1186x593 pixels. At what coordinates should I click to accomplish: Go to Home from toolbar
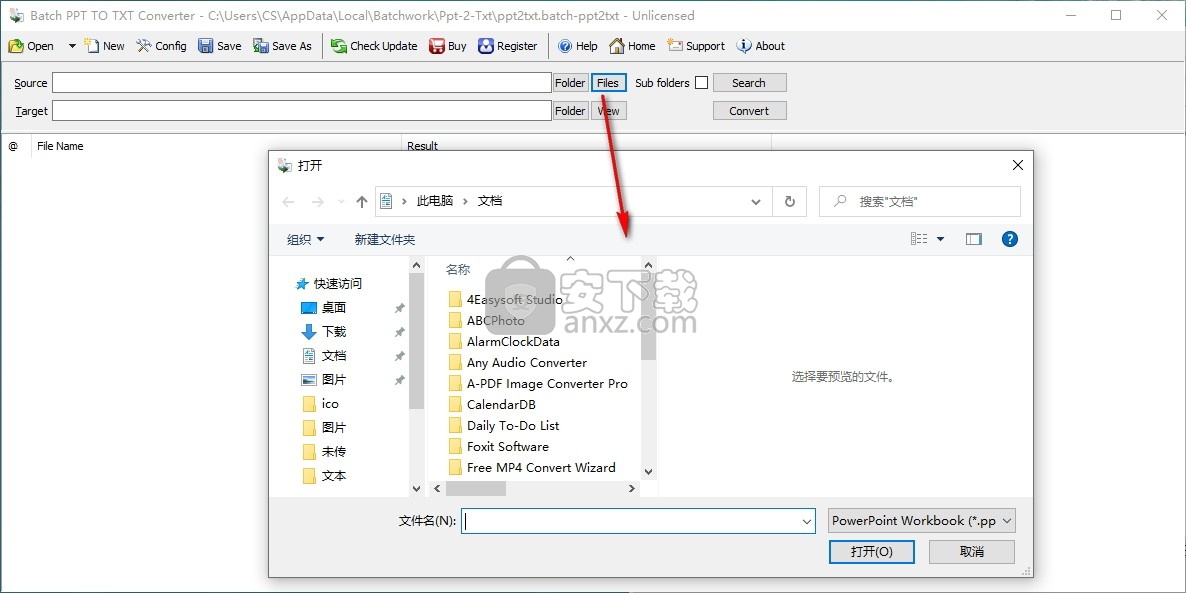point(632,46)
